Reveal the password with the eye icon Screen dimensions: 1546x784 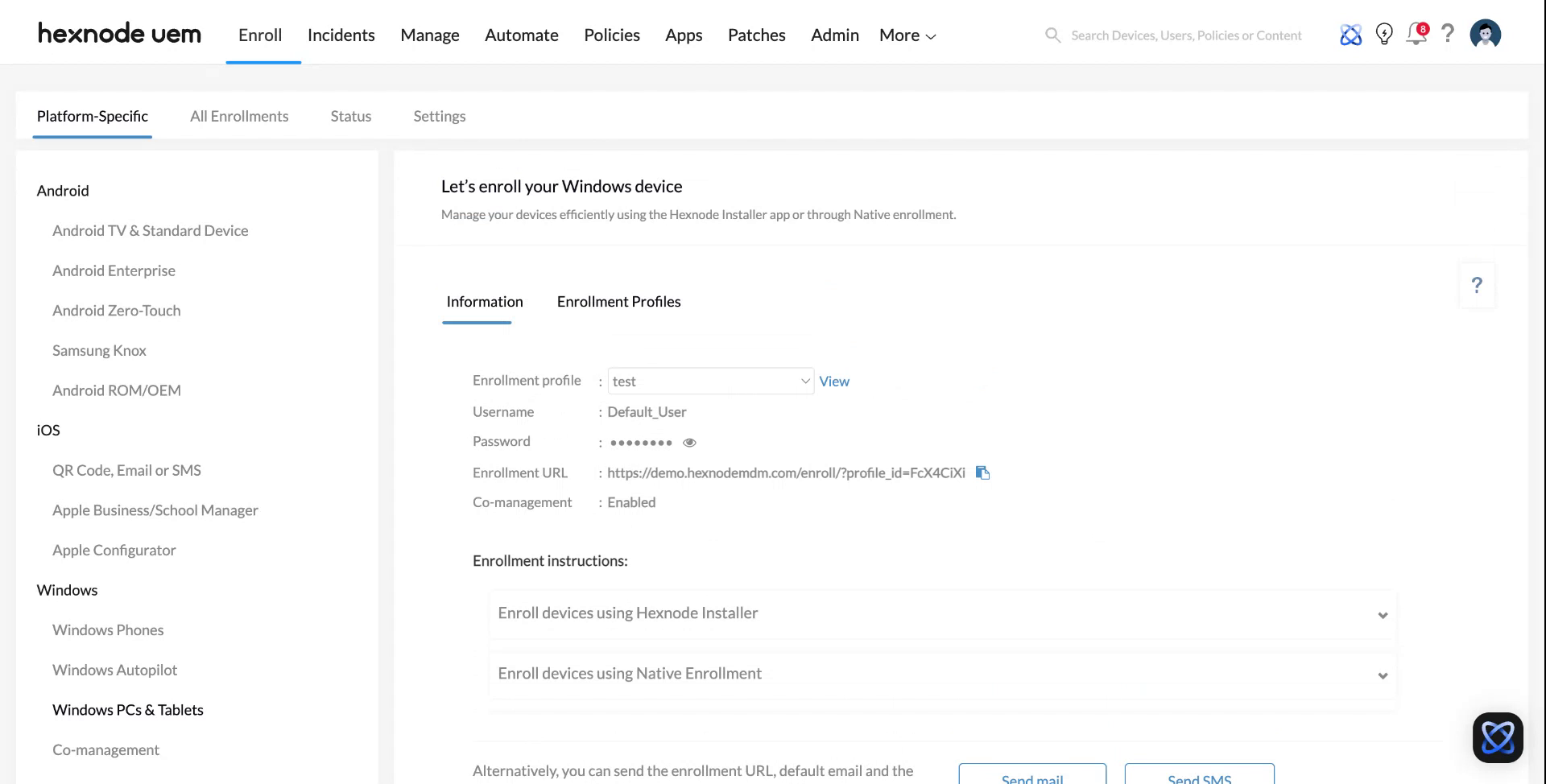(x=689, y=442)
